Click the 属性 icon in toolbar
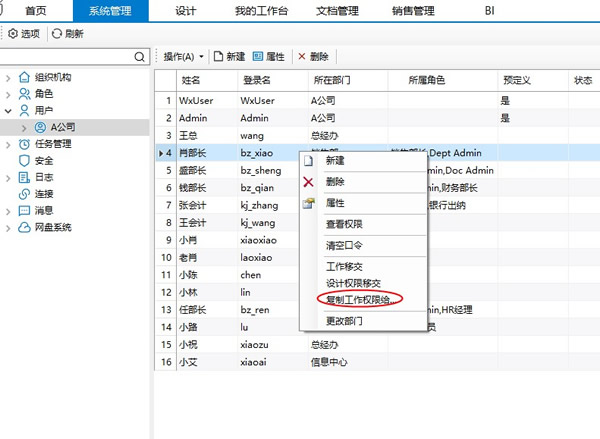Screen dimensions: 600x439 [259, 56]
